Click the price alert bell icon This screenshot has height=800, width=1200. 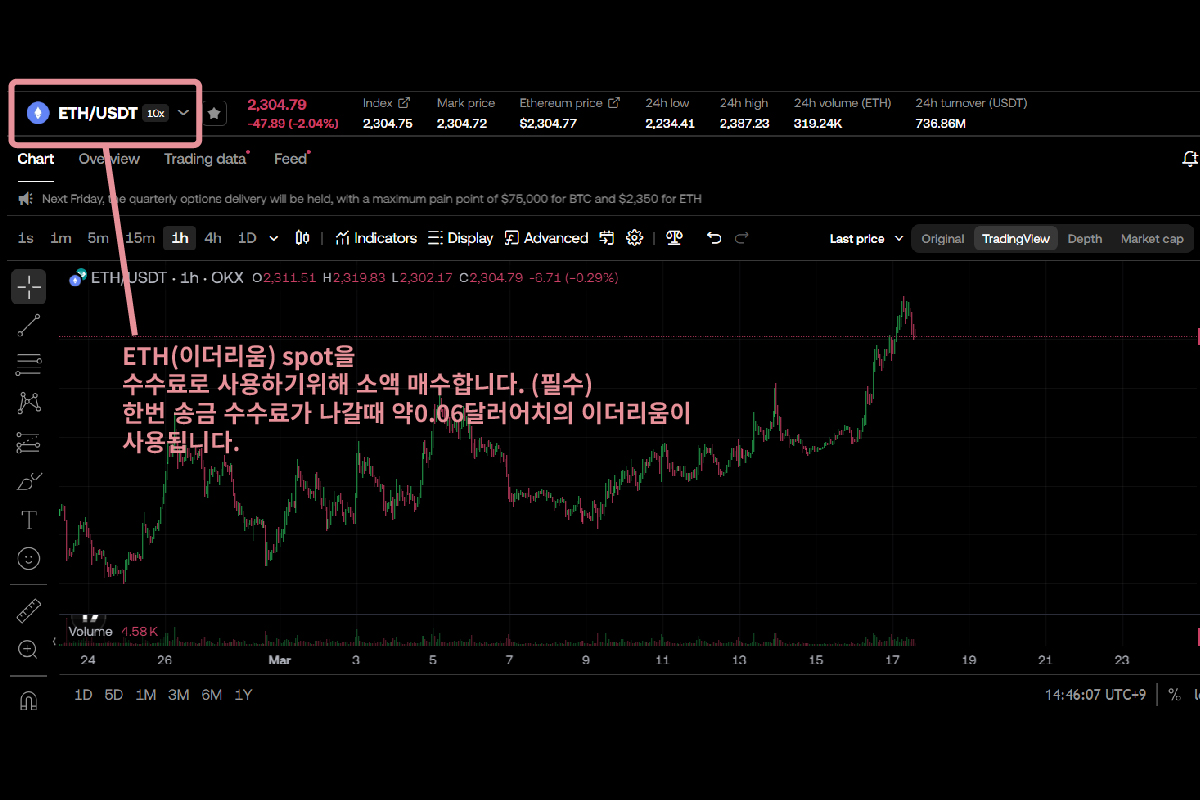click(x=1189, y=159)
